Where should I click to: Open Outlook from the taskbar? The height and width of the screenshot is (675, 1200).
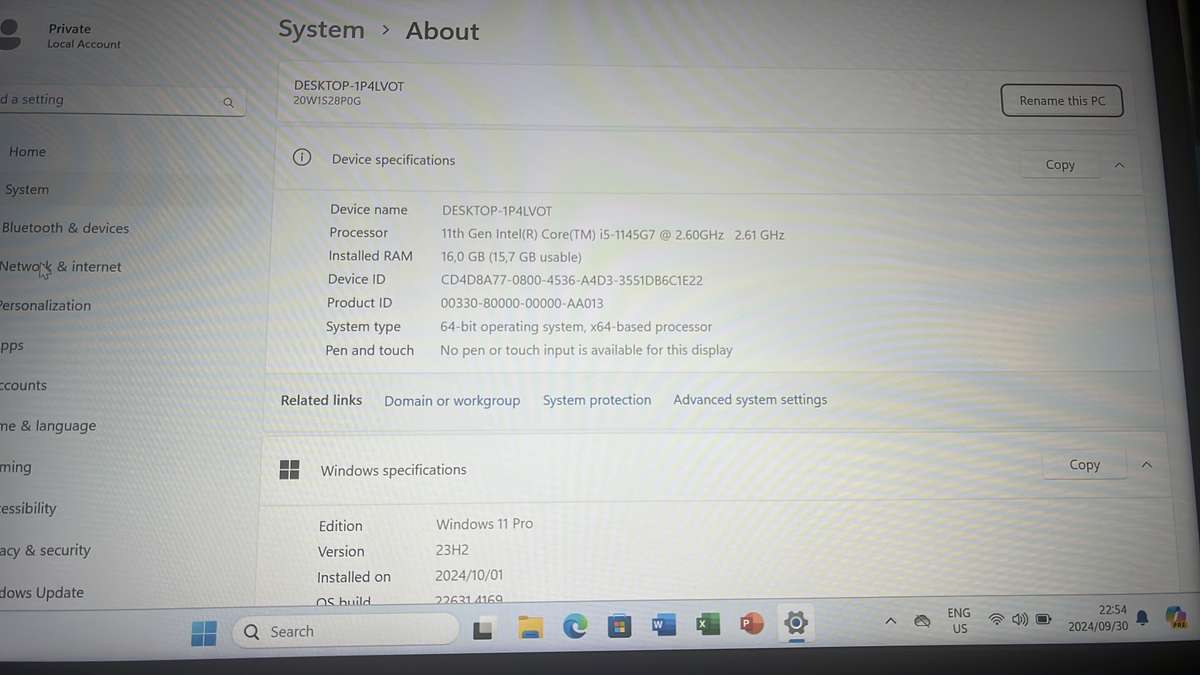pyautogui.click(x=619, y=624)
